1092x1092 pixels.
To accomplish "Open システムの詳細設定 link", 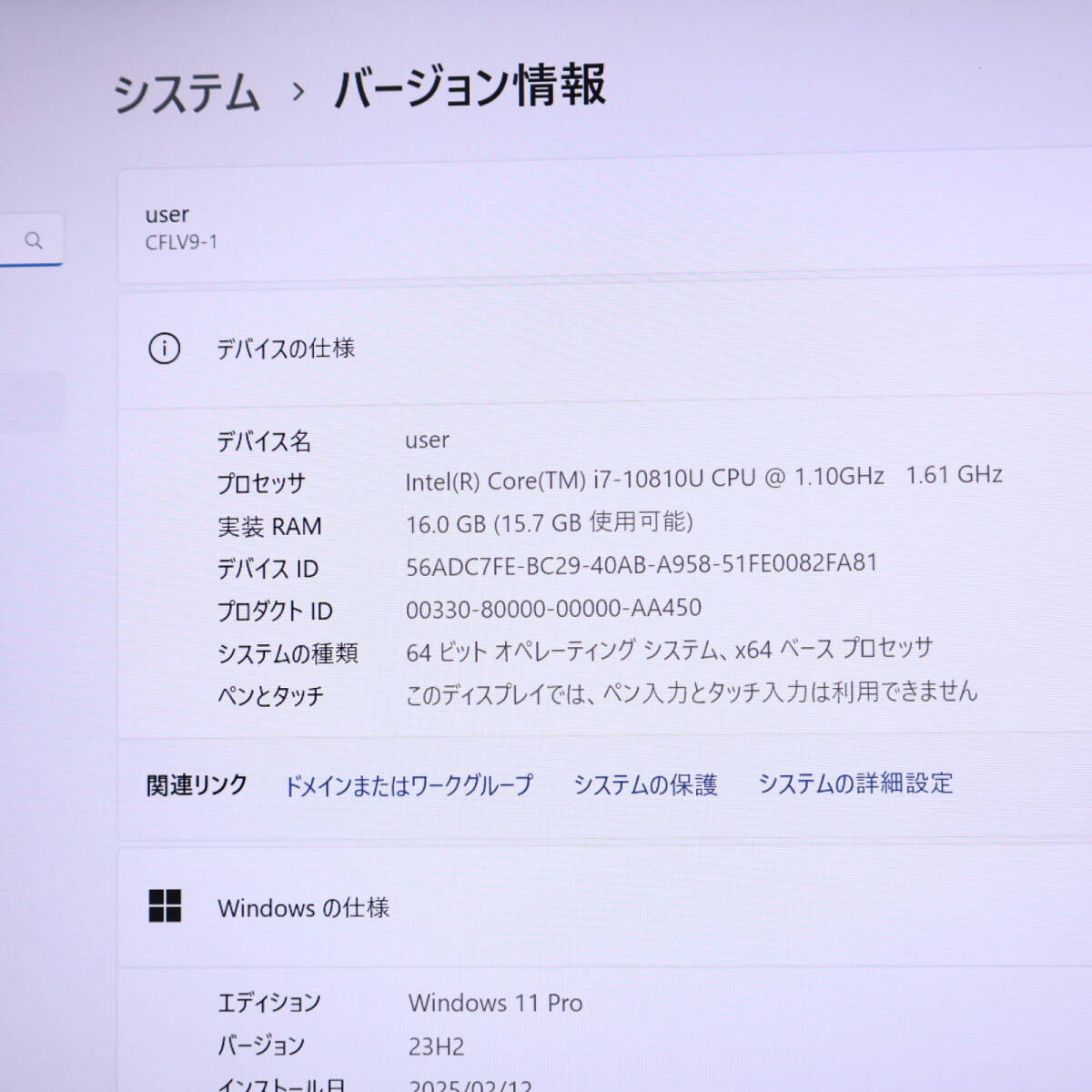I will coord(855,783).
